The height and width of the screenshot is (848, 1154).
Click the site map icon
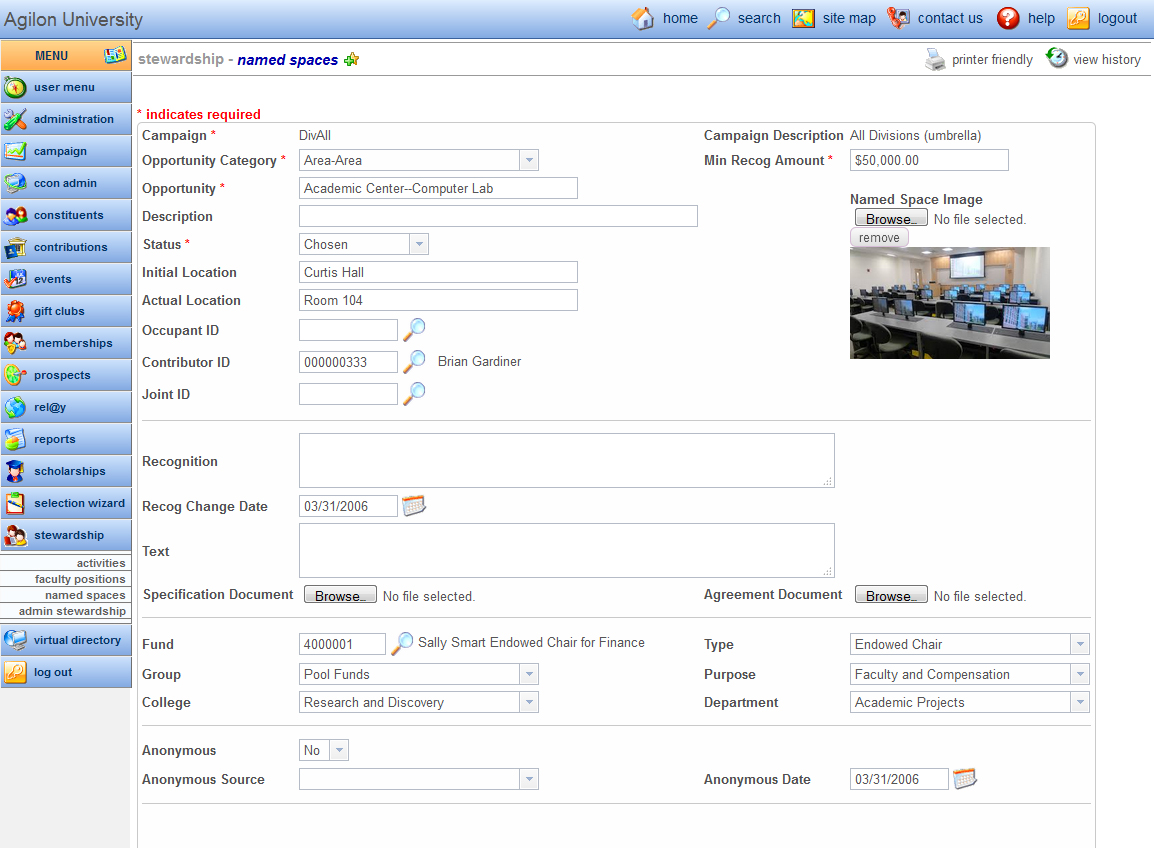tap(803, 17)
